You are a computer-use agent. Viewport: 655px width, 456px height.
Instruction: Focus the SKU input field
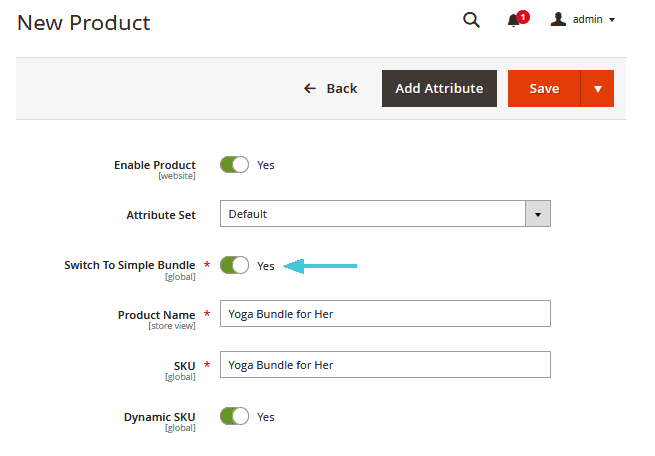[385, 365]
